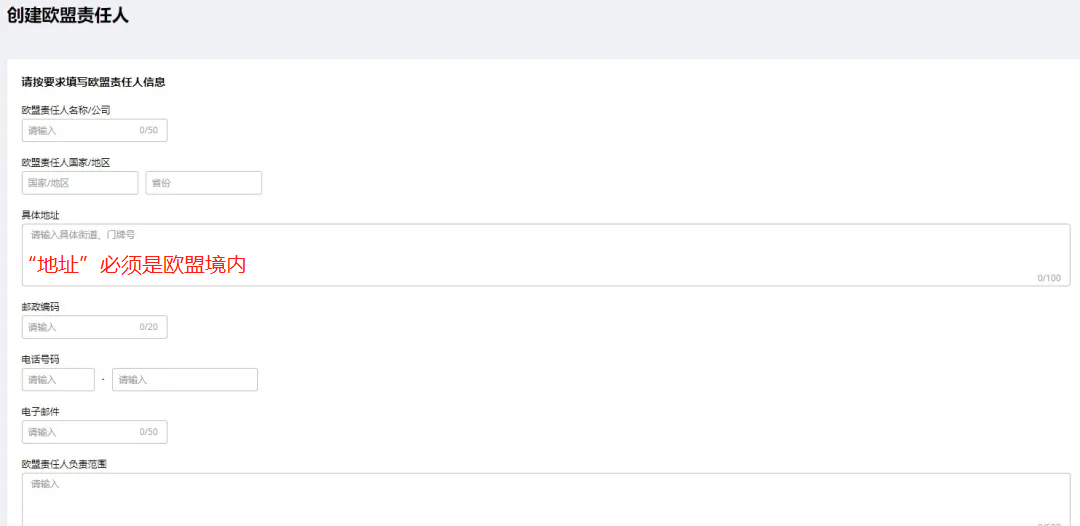Click the phone number input field
The image size is (1080, 526).
[x=184, y=380]
